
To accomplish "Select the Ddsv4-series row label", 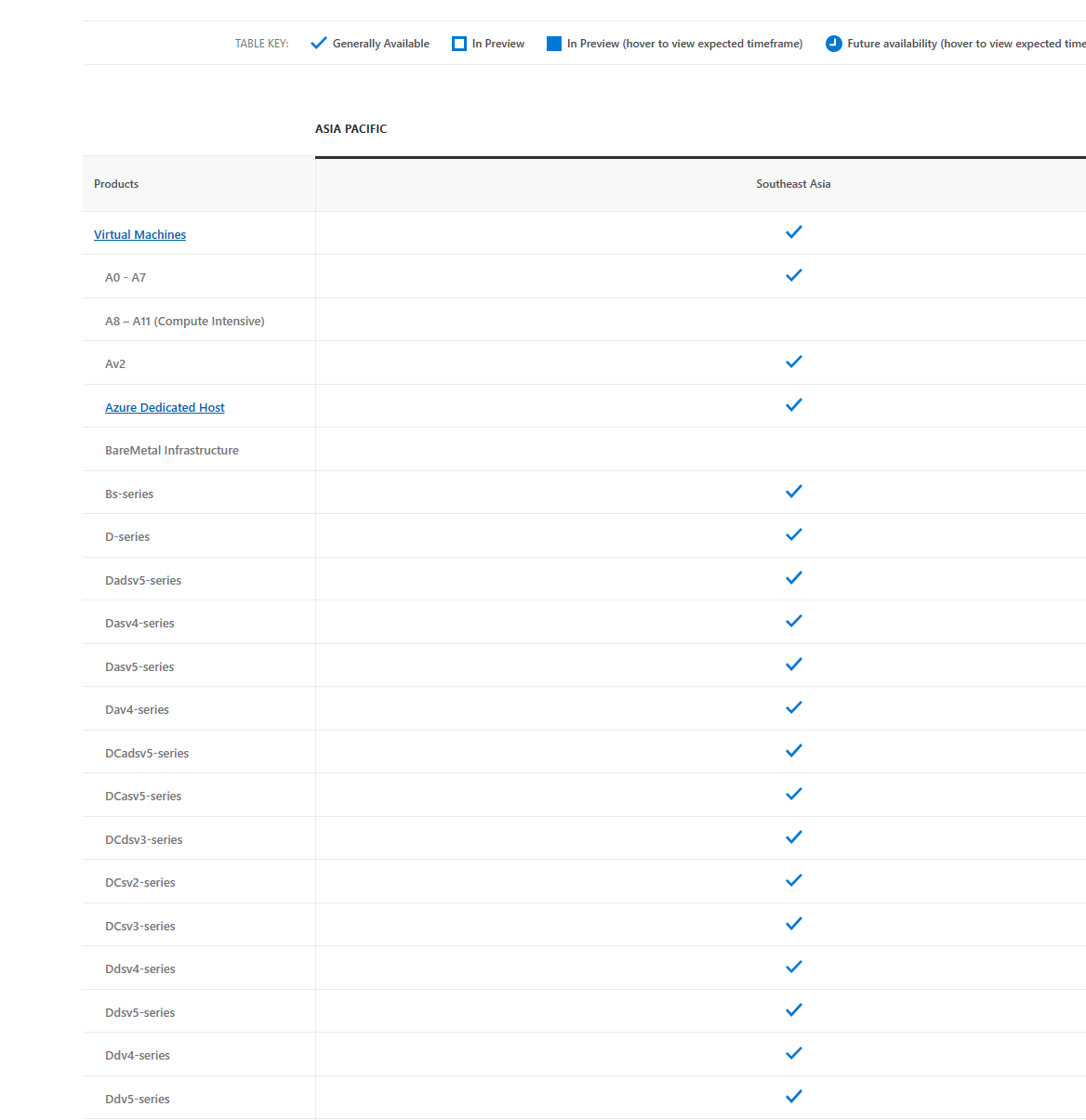I will coord(140,969).
